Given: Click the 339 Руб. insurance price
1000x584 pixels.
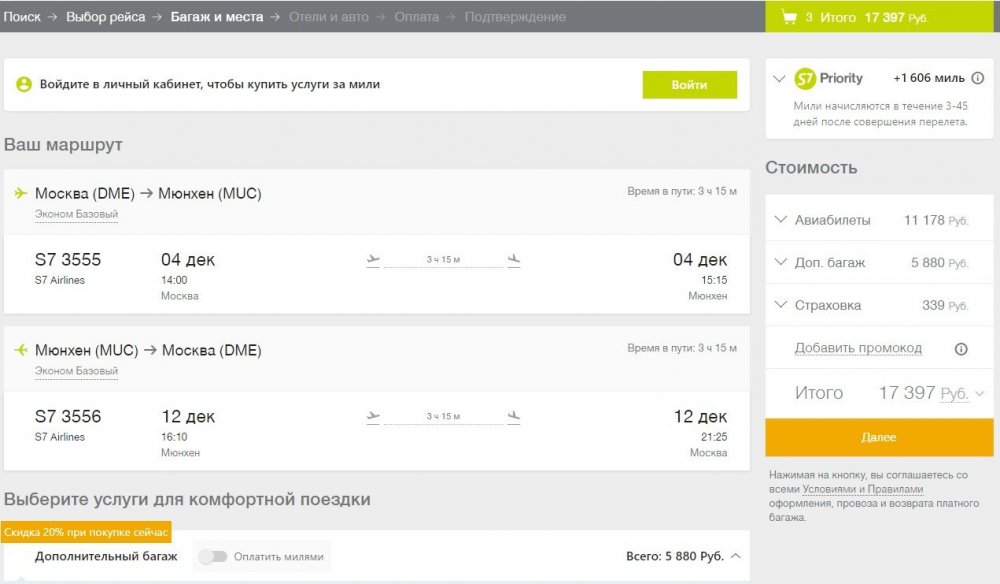Looking at the screenshot, I should (x=945, y=305).
